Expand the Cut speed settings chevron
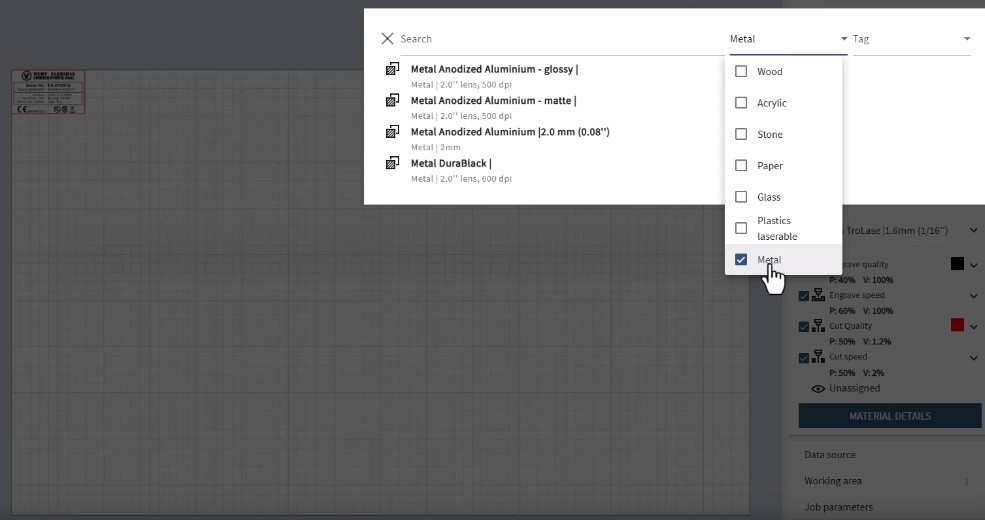The height and width of the screenshot is (520, 985). 973,358
